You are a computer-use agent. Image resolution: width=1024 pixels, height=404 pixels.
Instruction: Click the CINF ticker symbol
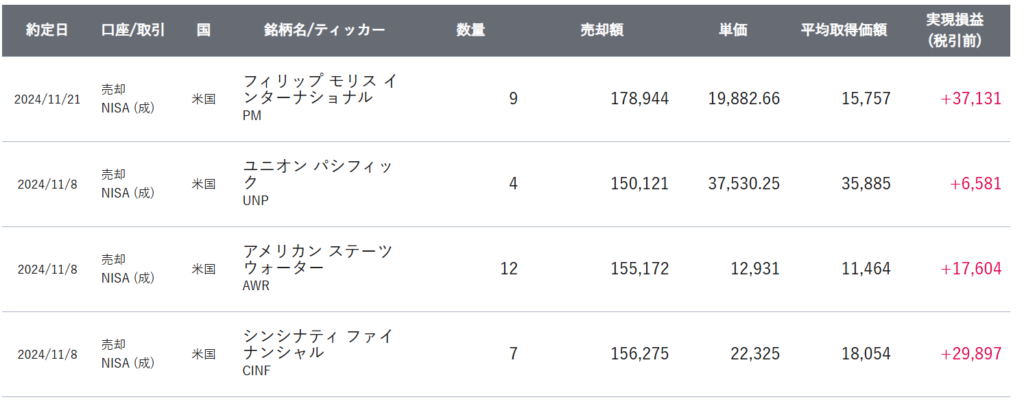click(x=258, y=371)
